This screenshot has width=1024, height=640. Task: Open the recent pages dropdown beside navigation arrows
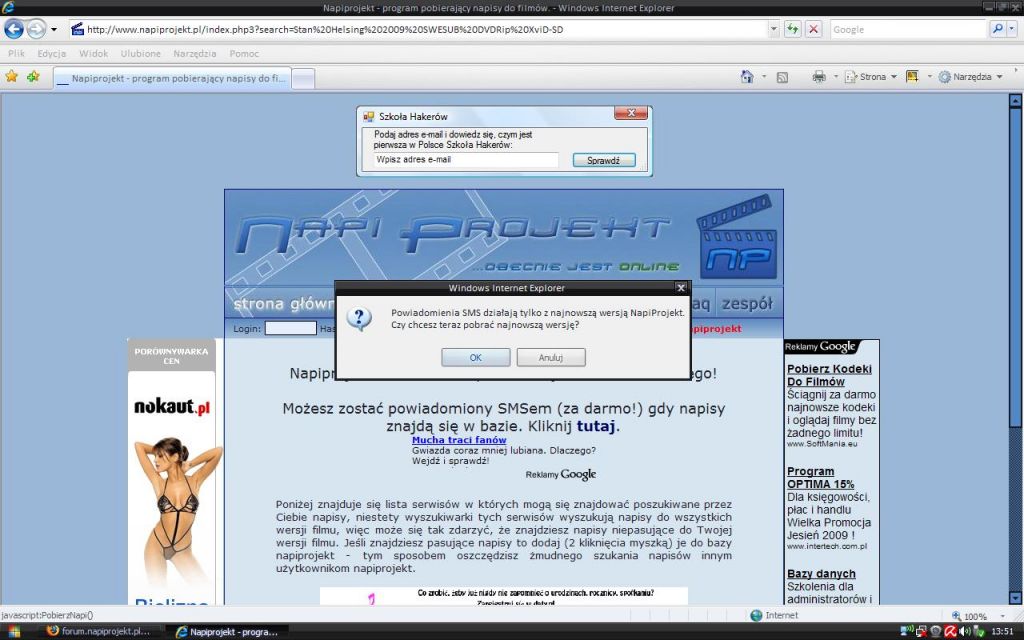point(54,29)
